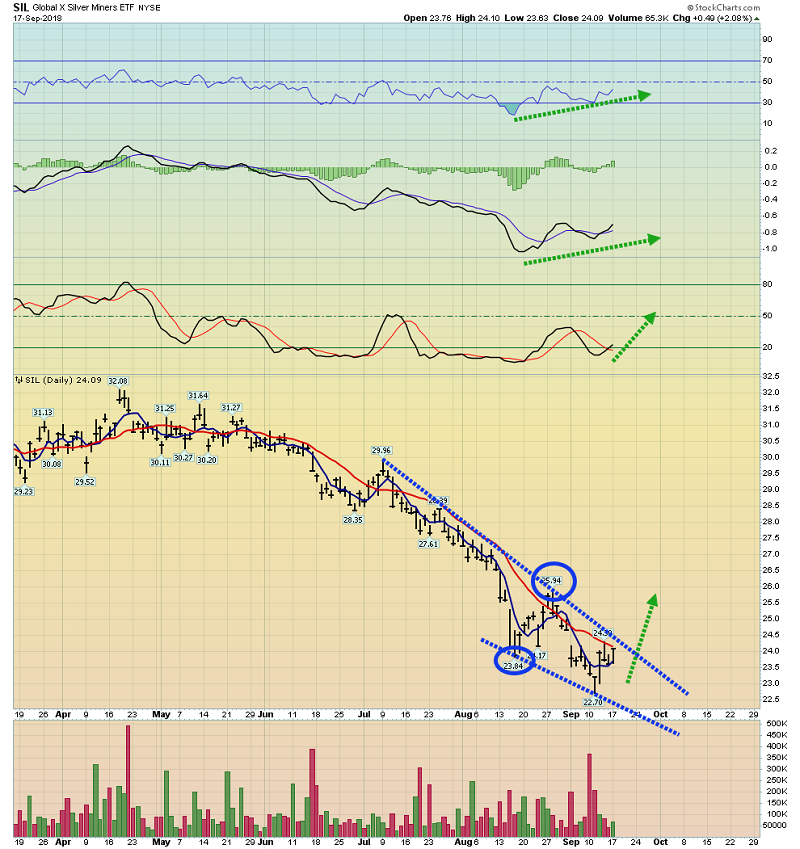Open the StockCharts.com attribution link
Viewport: 800px width, 849px height.
pos(724,8)
